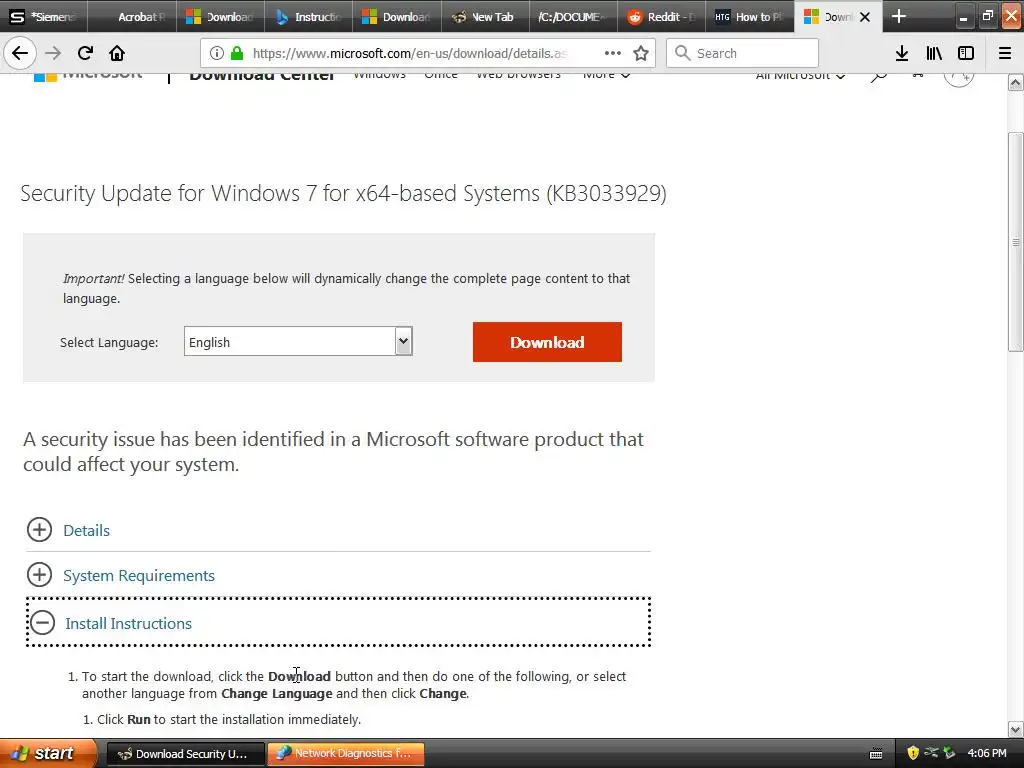Collapse Install Instructions minus icon
Viewport: 1024px width, 768px height.
(x=42, y=622)
